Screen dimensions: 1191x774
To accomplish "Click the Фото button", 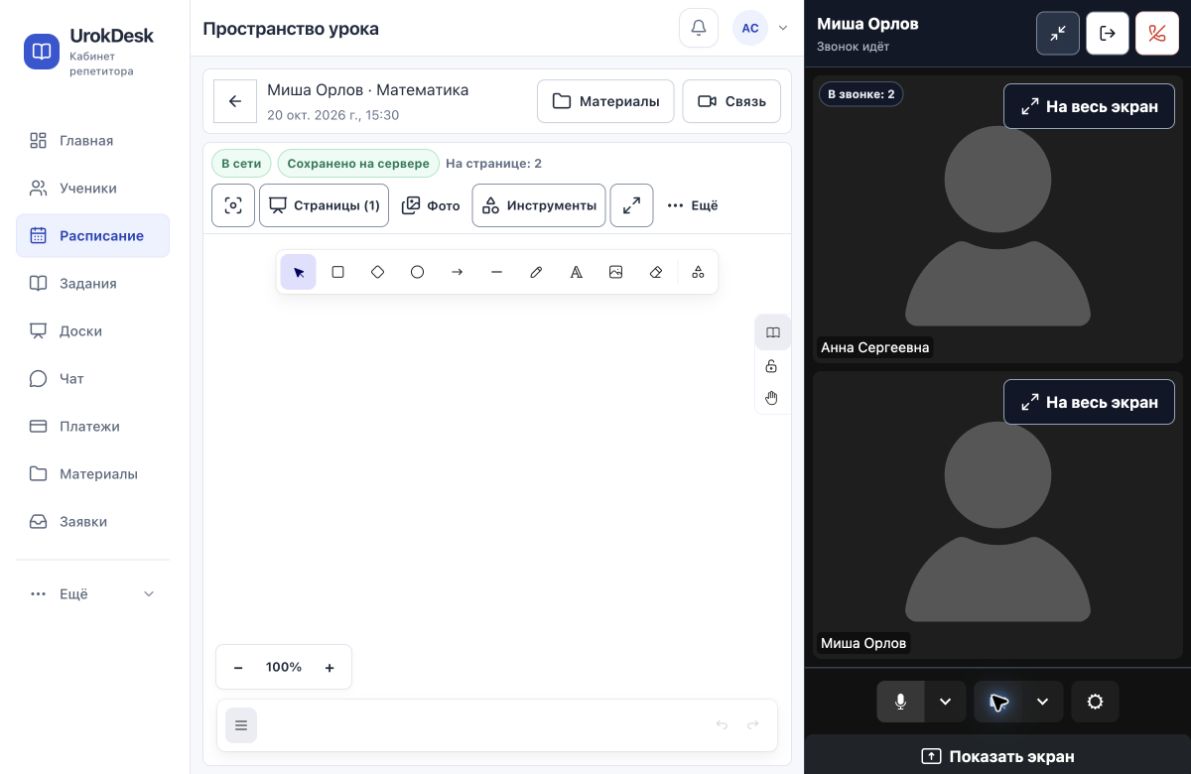I will coord(431,205).
